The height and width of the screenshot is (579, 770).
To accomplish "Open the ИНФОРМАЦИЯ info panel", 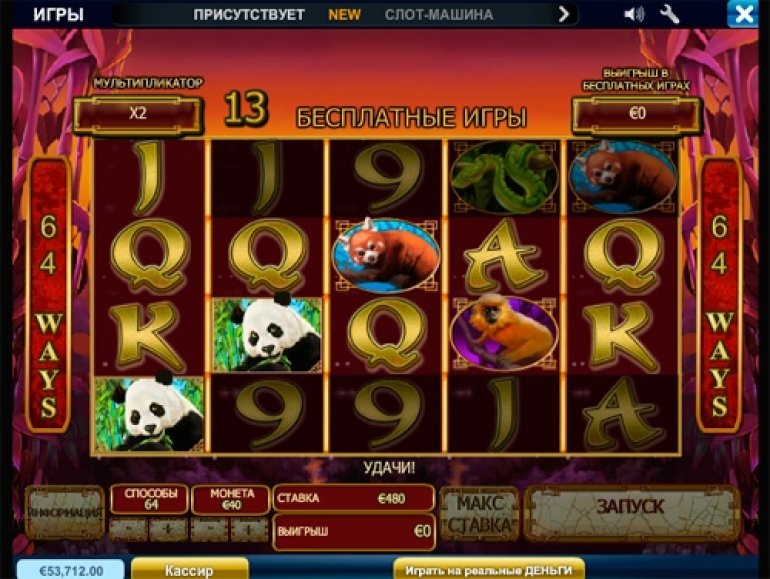I will coord(64,512).
